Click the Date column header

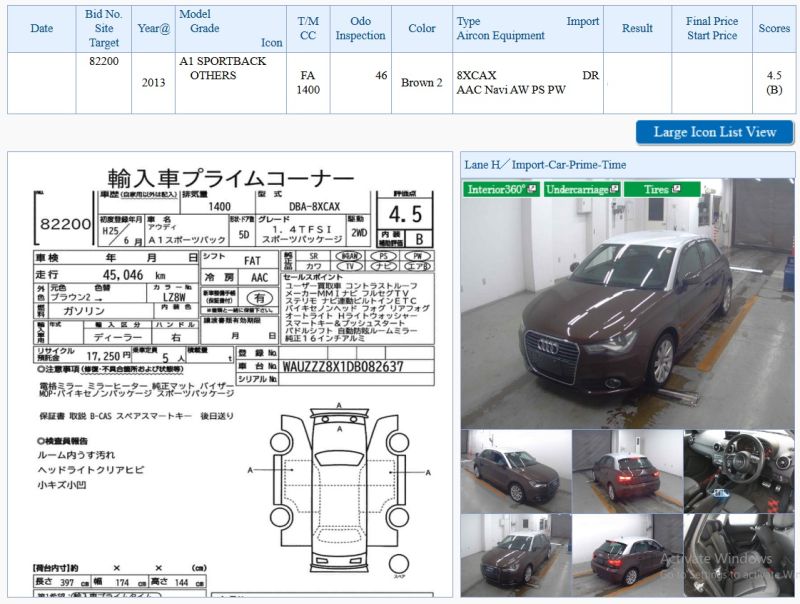[41, 29]
